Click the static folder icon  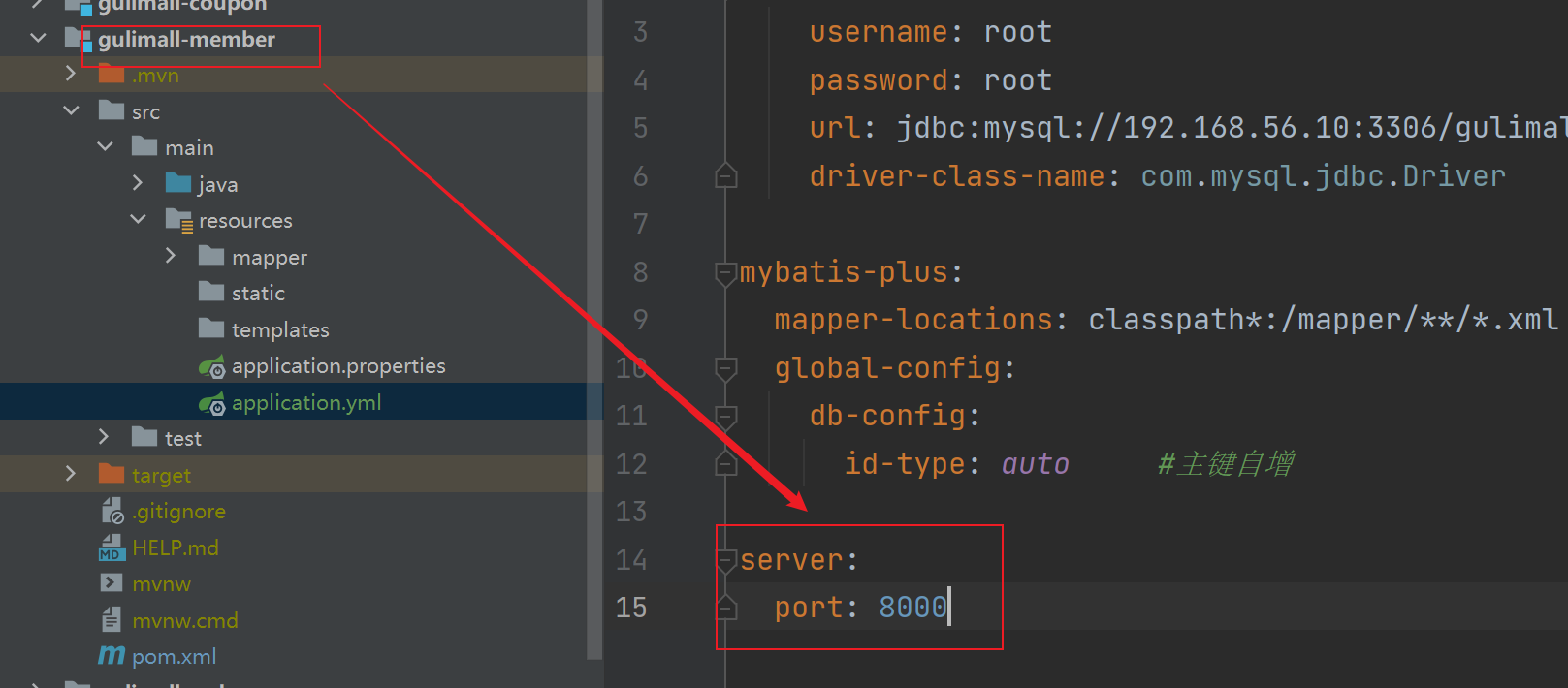211,292
